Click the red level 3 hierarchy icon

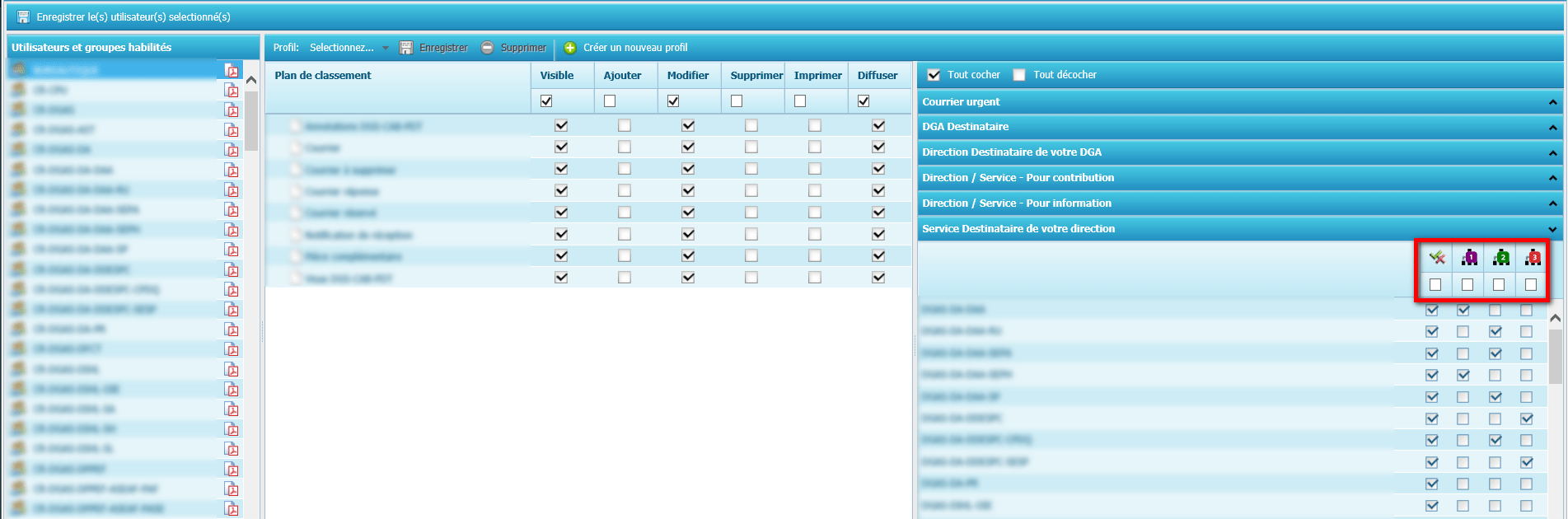[1532, 258]
